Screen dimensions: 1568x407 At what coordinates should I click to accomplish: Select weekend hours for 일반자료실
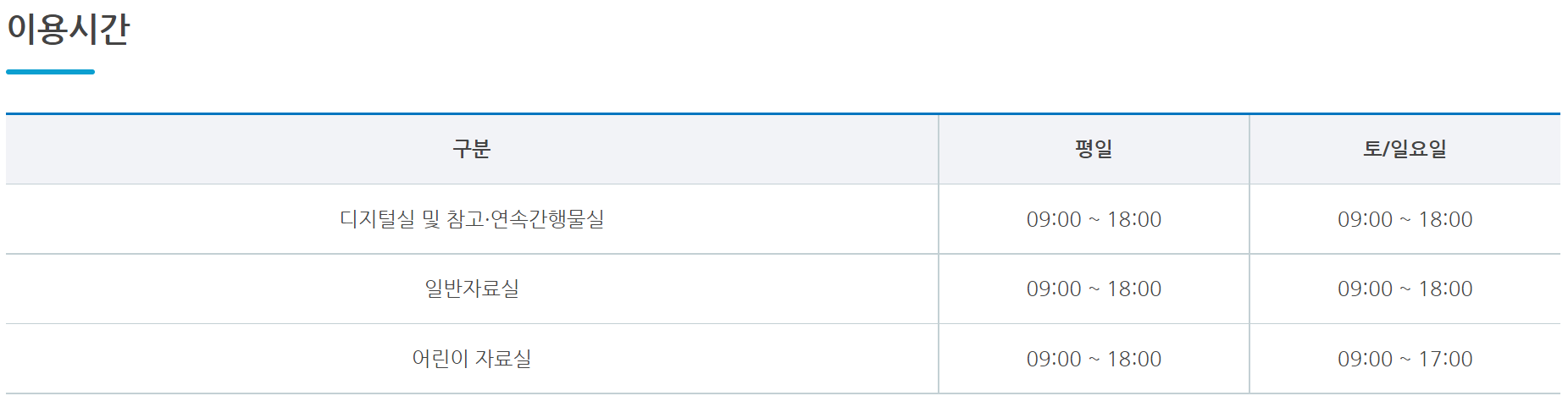tap(1405, 289)
